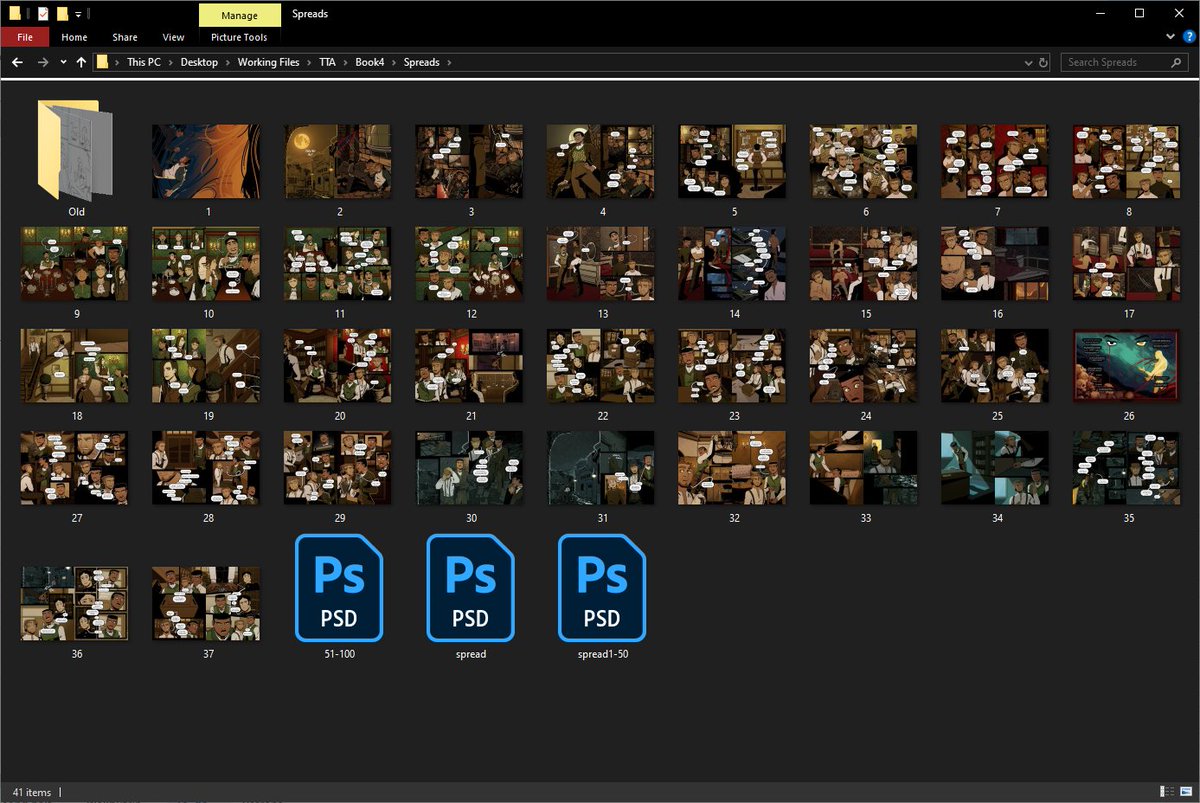Open the ribbon Help icon
The width and height of the screenshot is (1200, 803).
click(1188, 37)
